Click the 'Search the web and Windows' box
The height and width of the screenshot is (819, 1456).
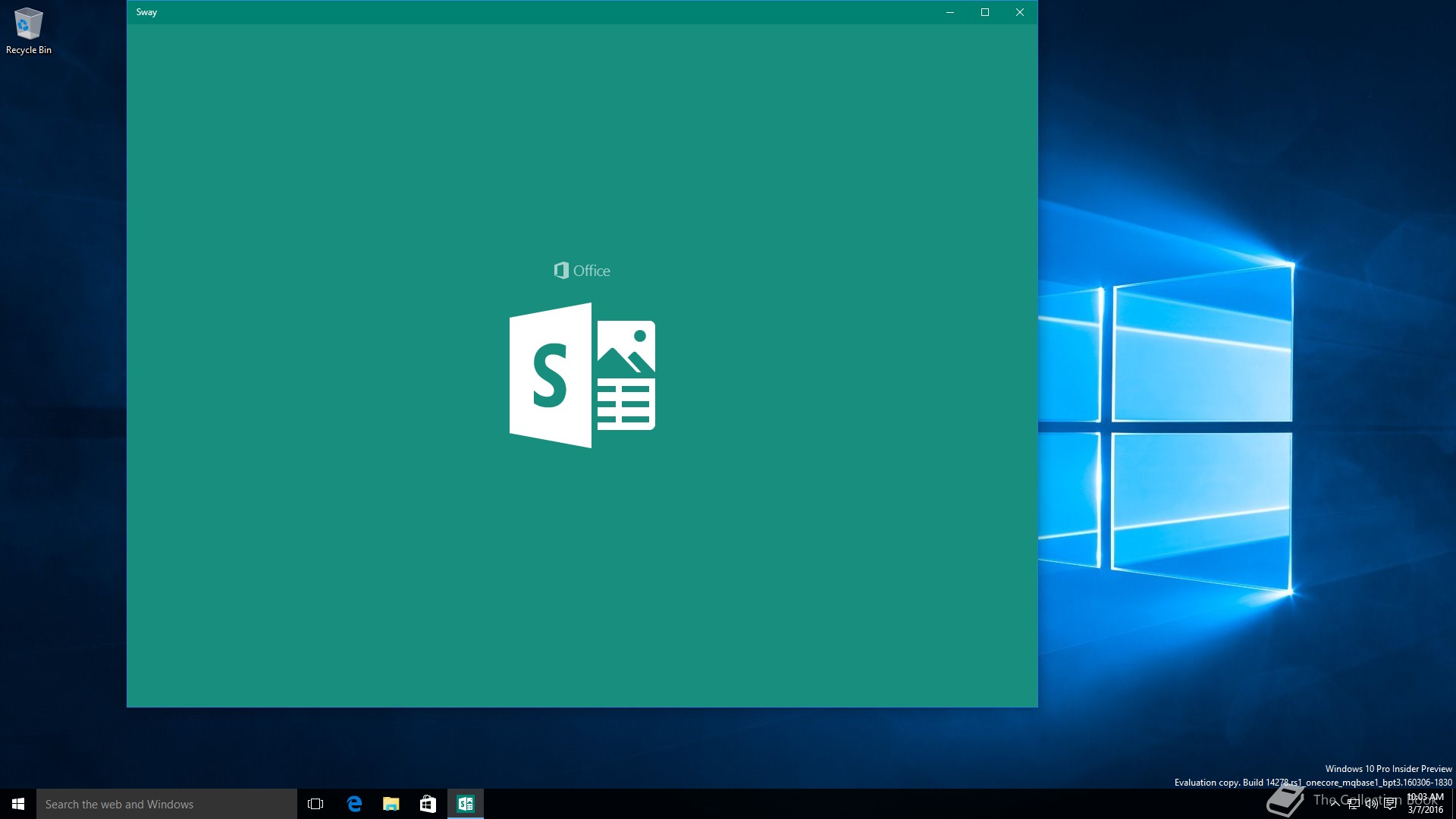167,804
